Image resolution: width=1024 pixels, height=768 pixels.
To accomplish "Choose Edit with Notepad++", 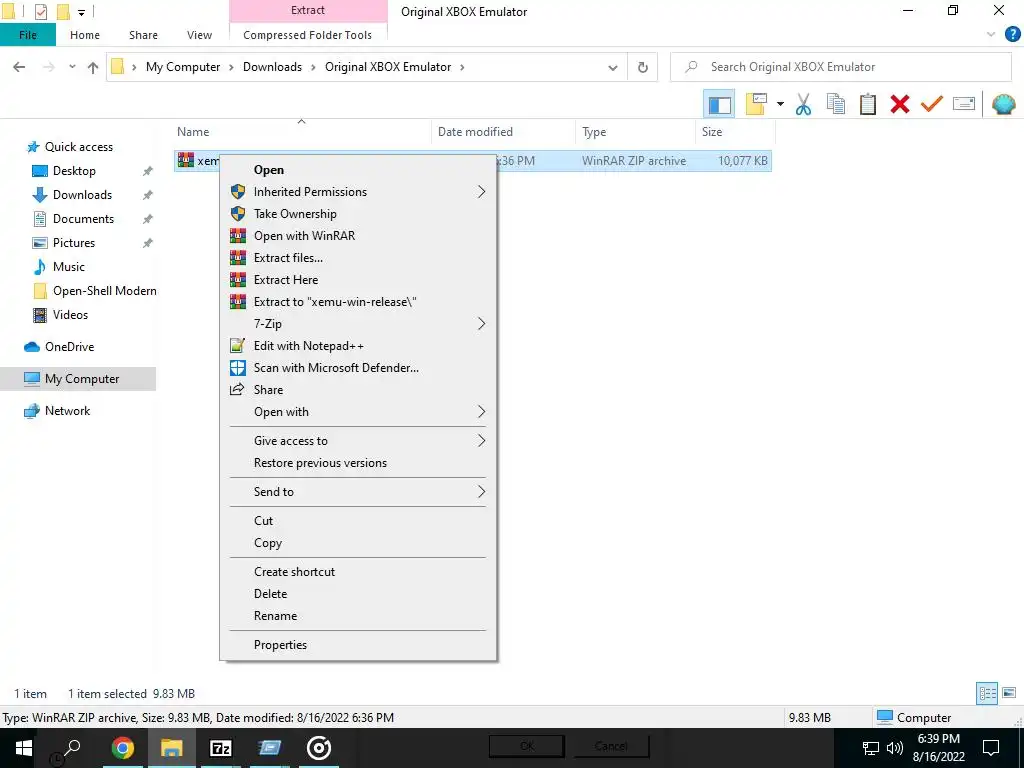I will click(x=358, y=345).
